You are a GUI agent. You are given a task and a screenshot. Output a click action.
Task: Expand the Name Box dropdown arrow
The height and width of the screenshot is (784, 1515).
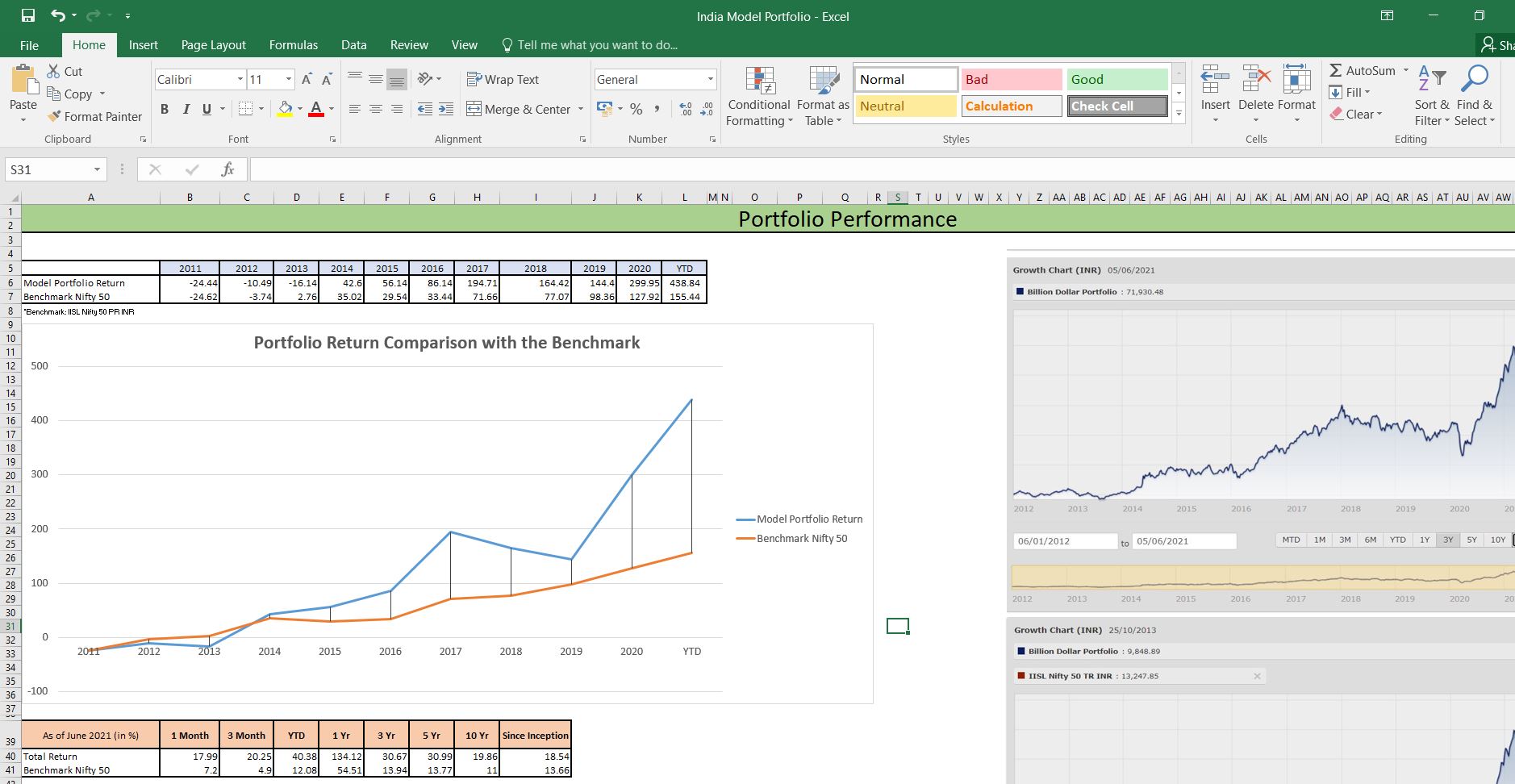[97, 169]
